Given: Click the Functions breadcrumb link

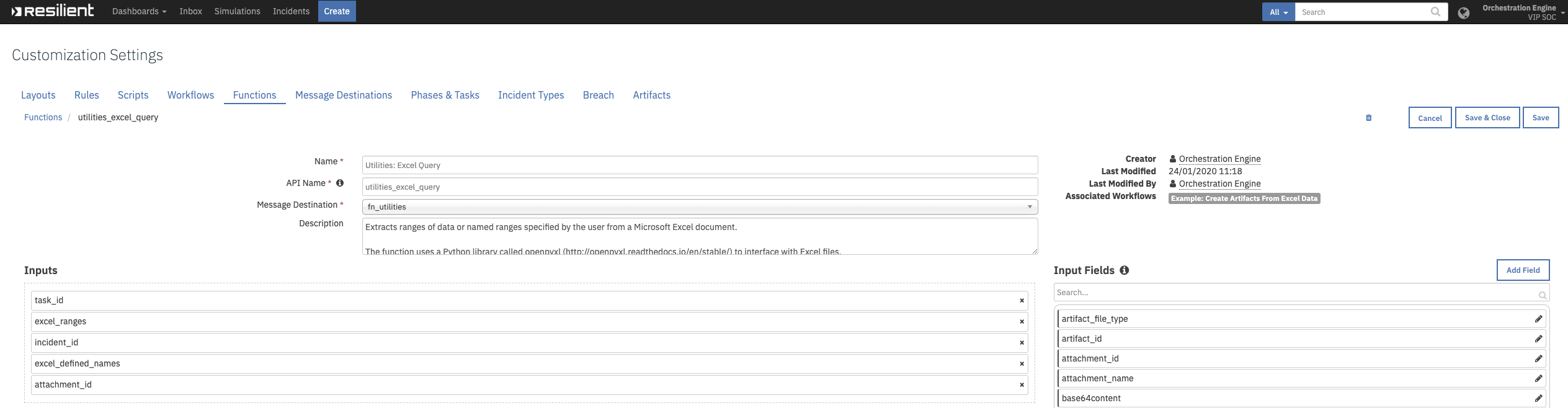Looking at the screenshot, I should [x=43, y=117].
